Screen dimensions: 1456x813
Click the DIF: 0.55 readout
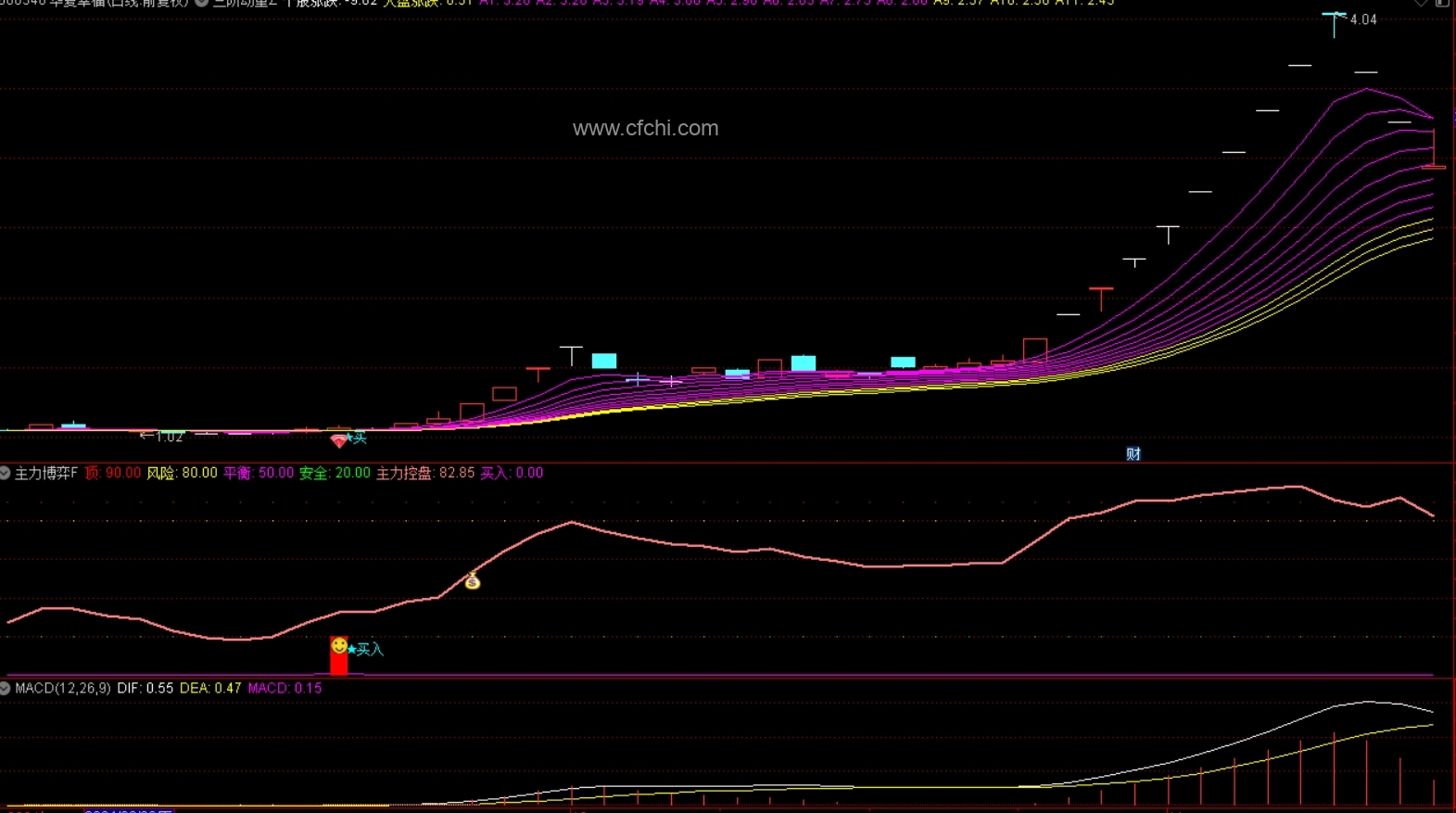[146, 688]
